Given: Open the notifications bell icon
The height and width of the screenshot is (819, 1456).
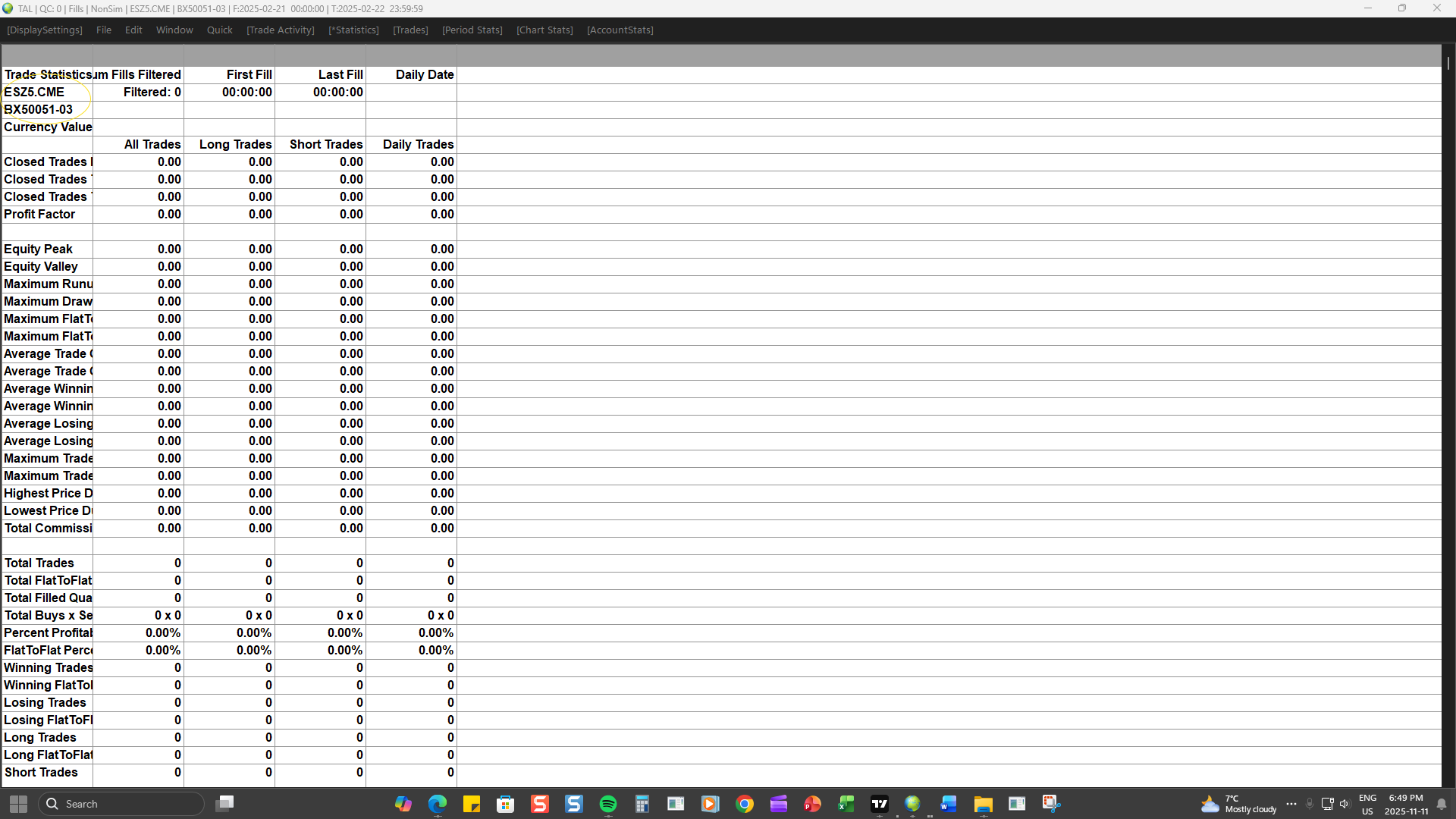Looking at the screenshot, I should tap(1442, 804).
